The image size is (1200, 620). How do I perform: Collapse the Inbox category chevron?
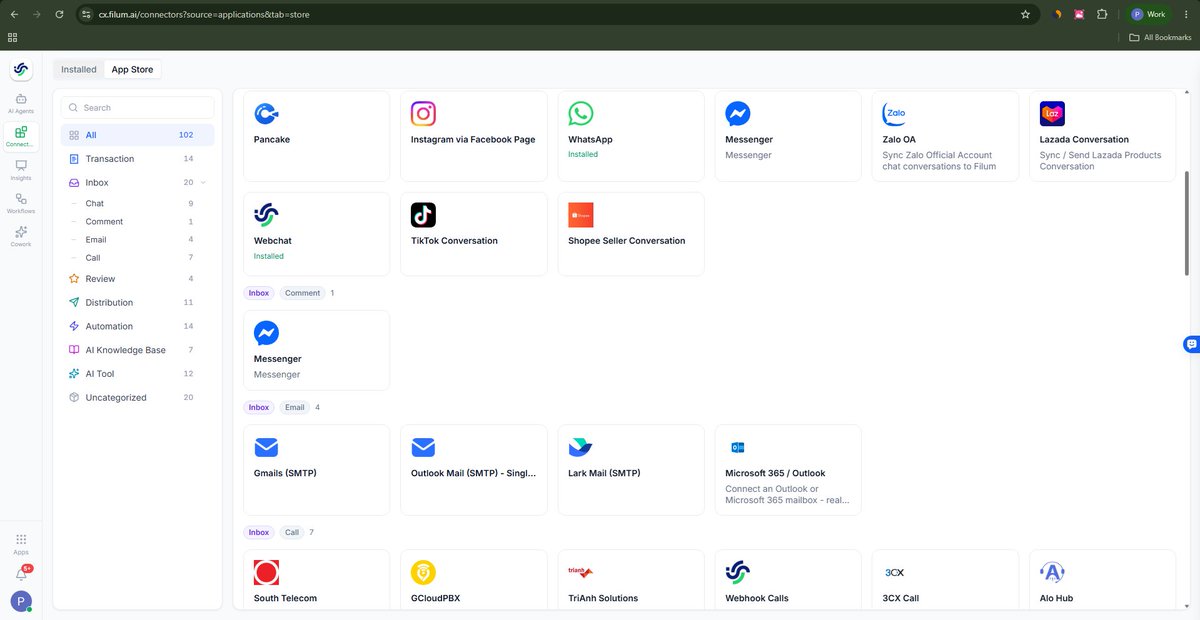(x=204, y=183)
